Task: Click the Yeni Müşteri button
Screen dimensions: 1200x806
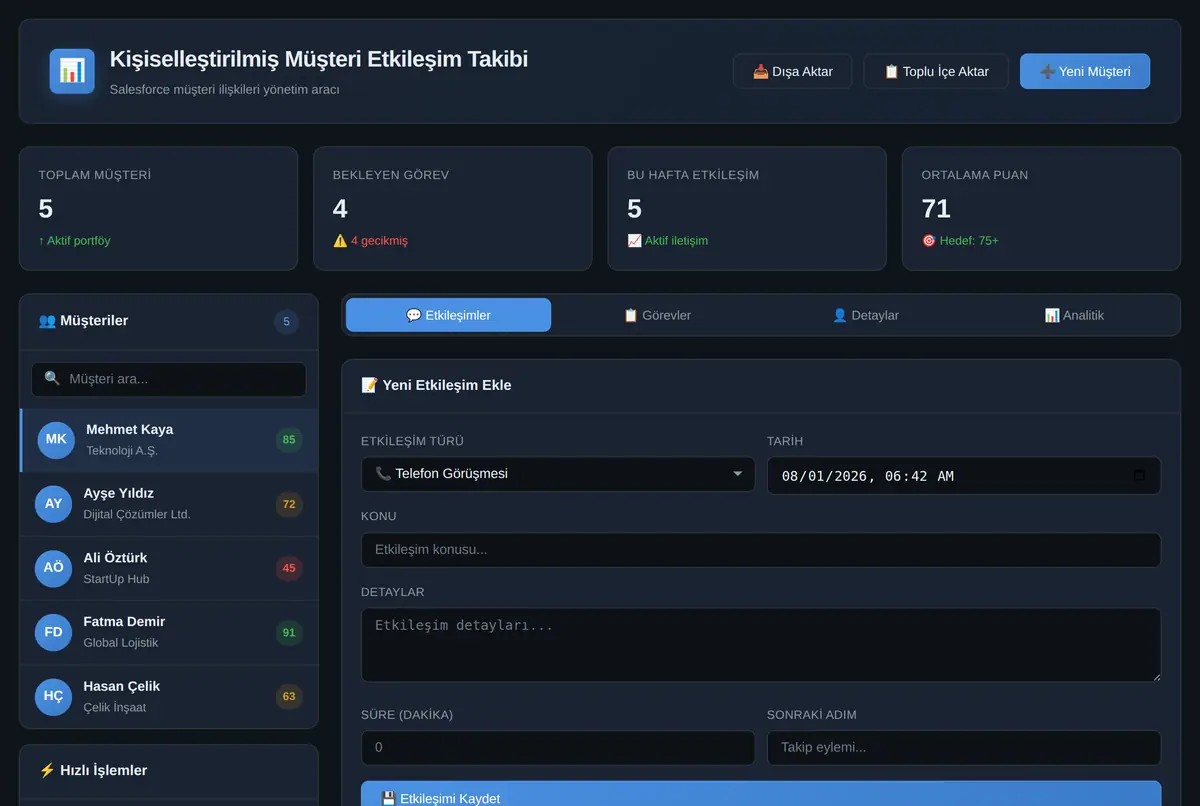Action: coord(1085,72)
